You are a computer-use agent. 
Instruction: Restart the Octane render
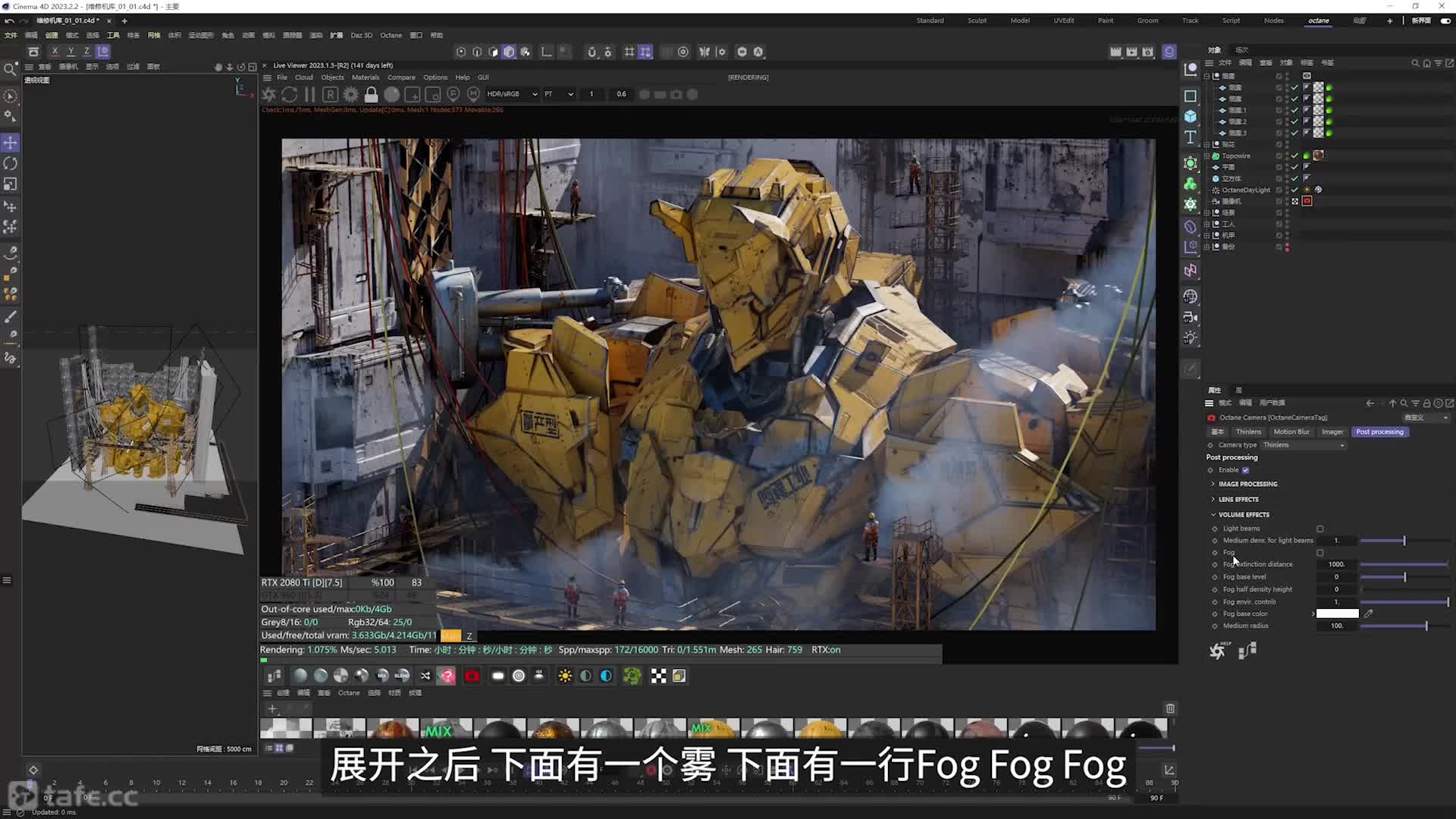click(290, 95)
